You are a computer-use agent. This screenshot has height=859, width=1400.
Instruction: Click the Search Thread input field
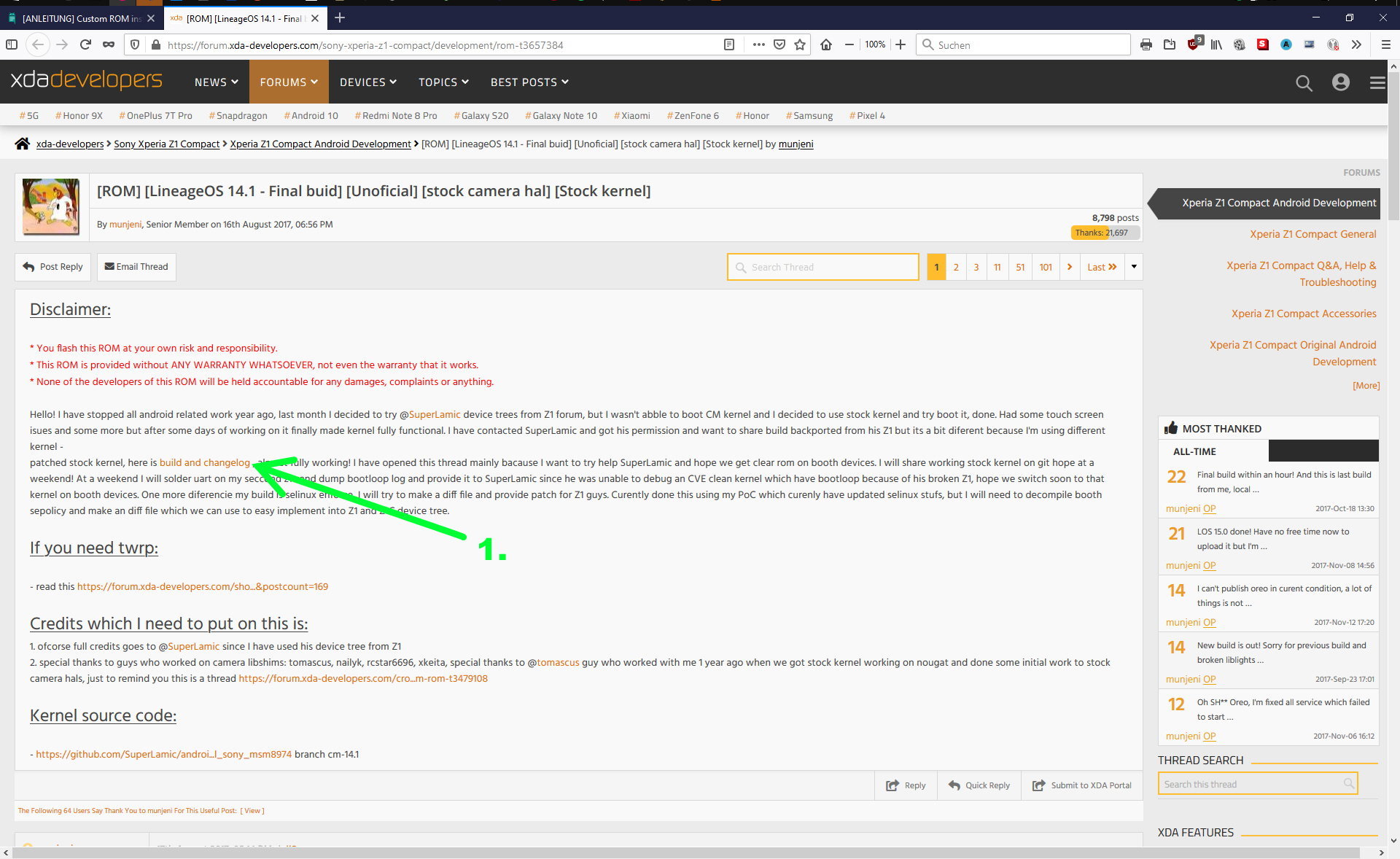point(823,267)
